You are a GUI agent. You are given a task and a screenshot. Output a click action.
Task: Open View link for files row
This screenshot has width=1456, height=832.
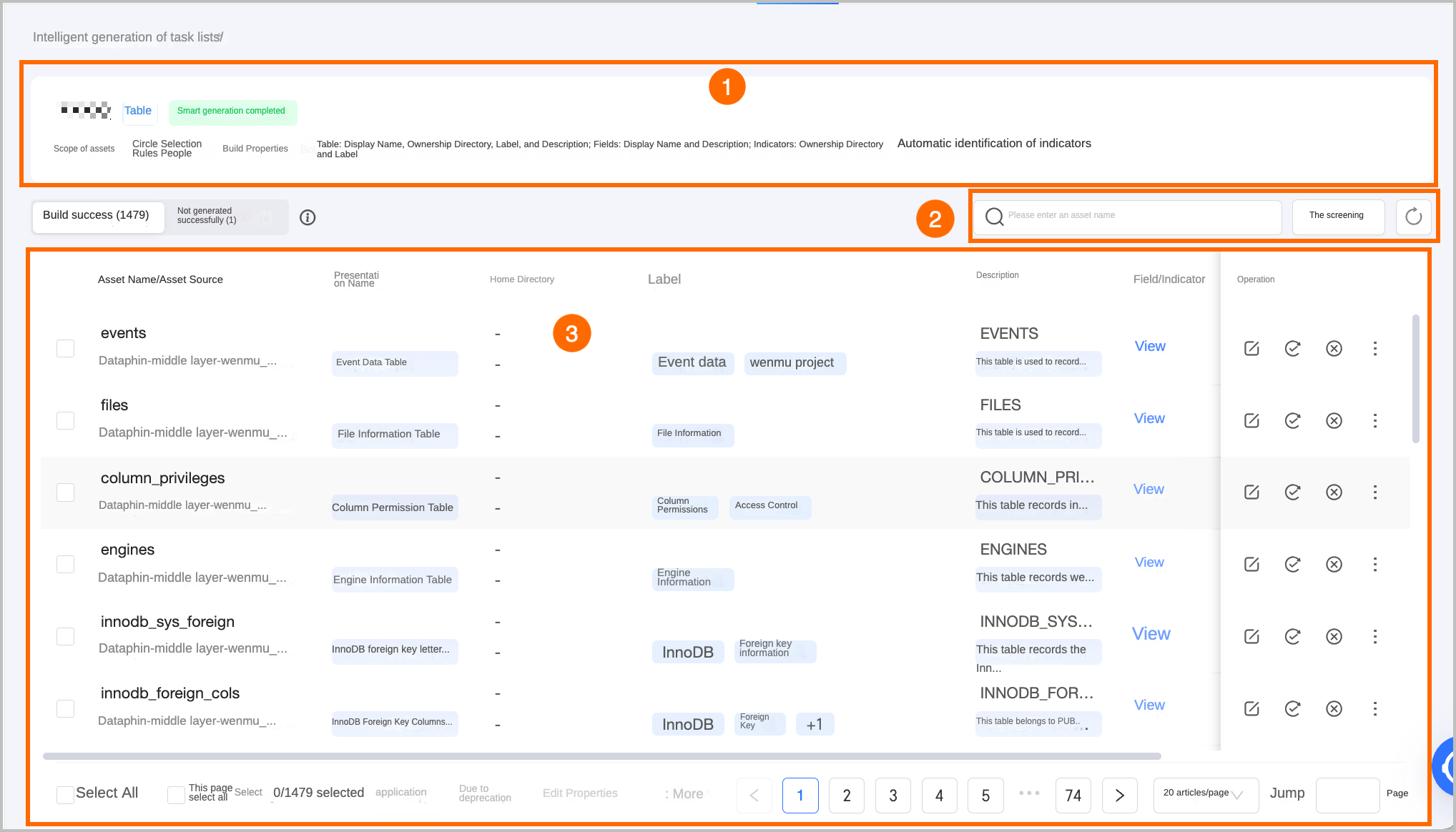tap(1149, 418)
